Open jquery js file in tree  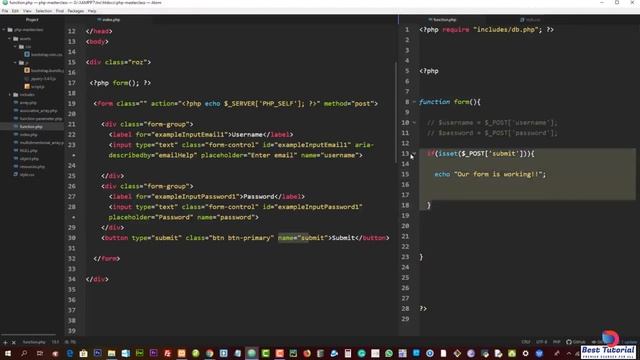click(x=40, y=79)
